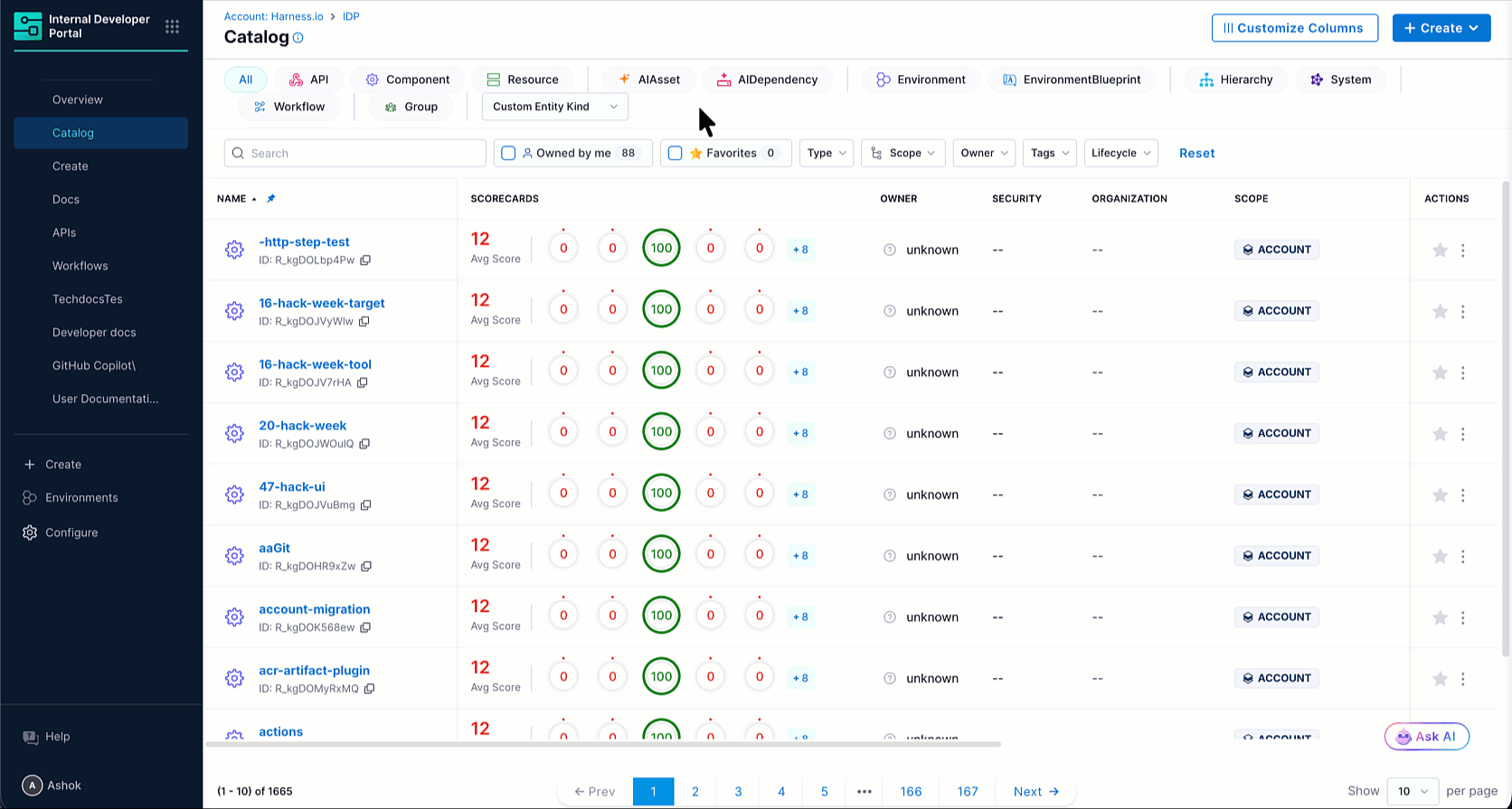Screen dimensions: 1512x809
Task: Star the account-migration entity as favorite
Action: point(1440,617)
